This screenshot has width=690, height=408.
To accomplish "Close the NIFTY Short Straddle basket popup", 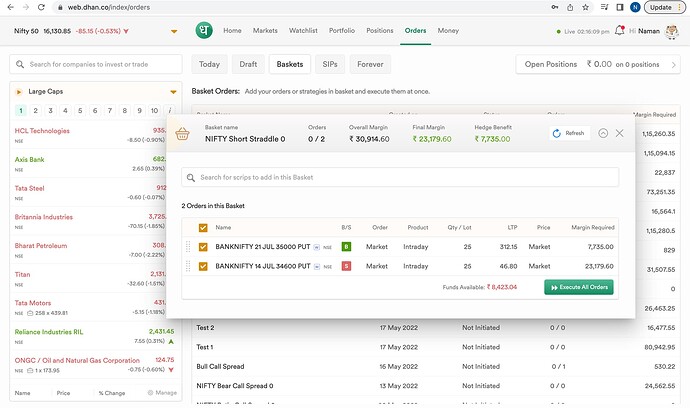I will 619,133.
